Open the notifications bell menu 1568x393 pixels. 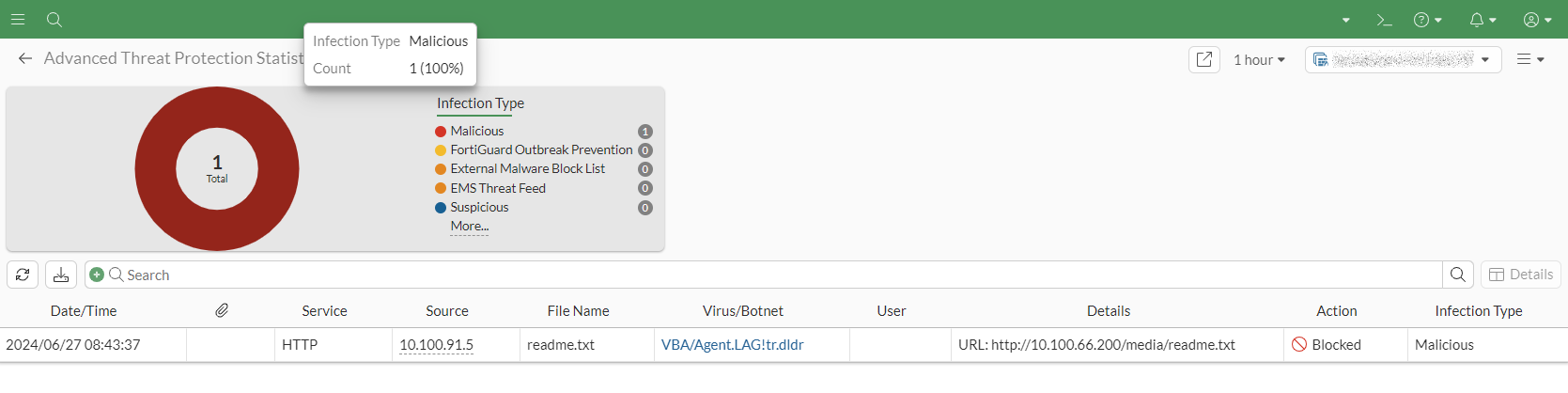(x=1483, y=20)
